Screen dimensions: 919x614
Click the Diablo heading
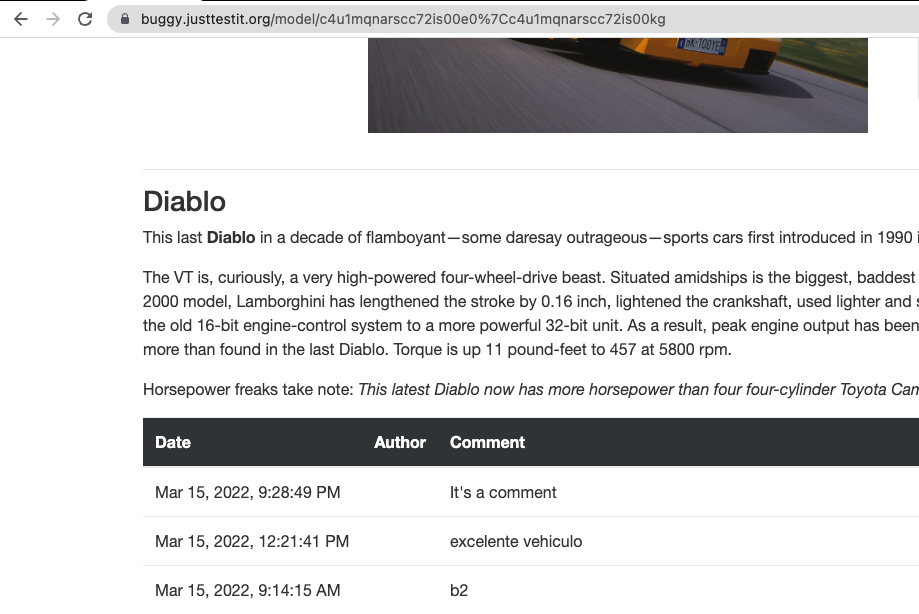[185, 202]
